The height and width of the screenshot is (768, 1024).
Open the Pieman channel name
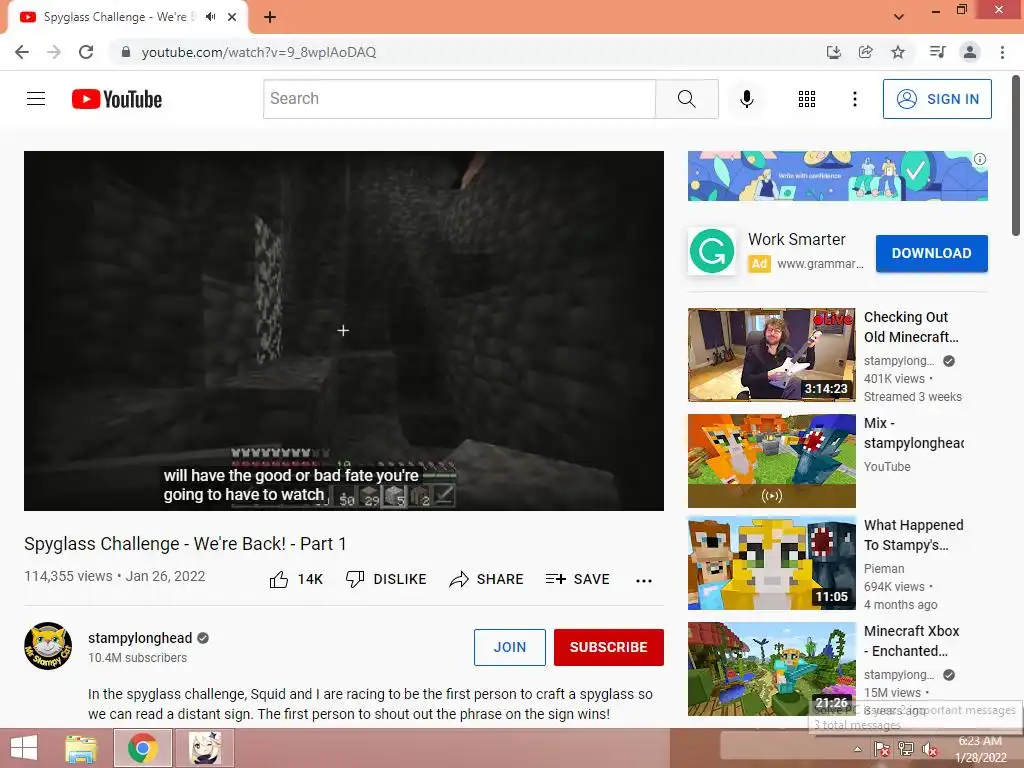coord(884,569)
